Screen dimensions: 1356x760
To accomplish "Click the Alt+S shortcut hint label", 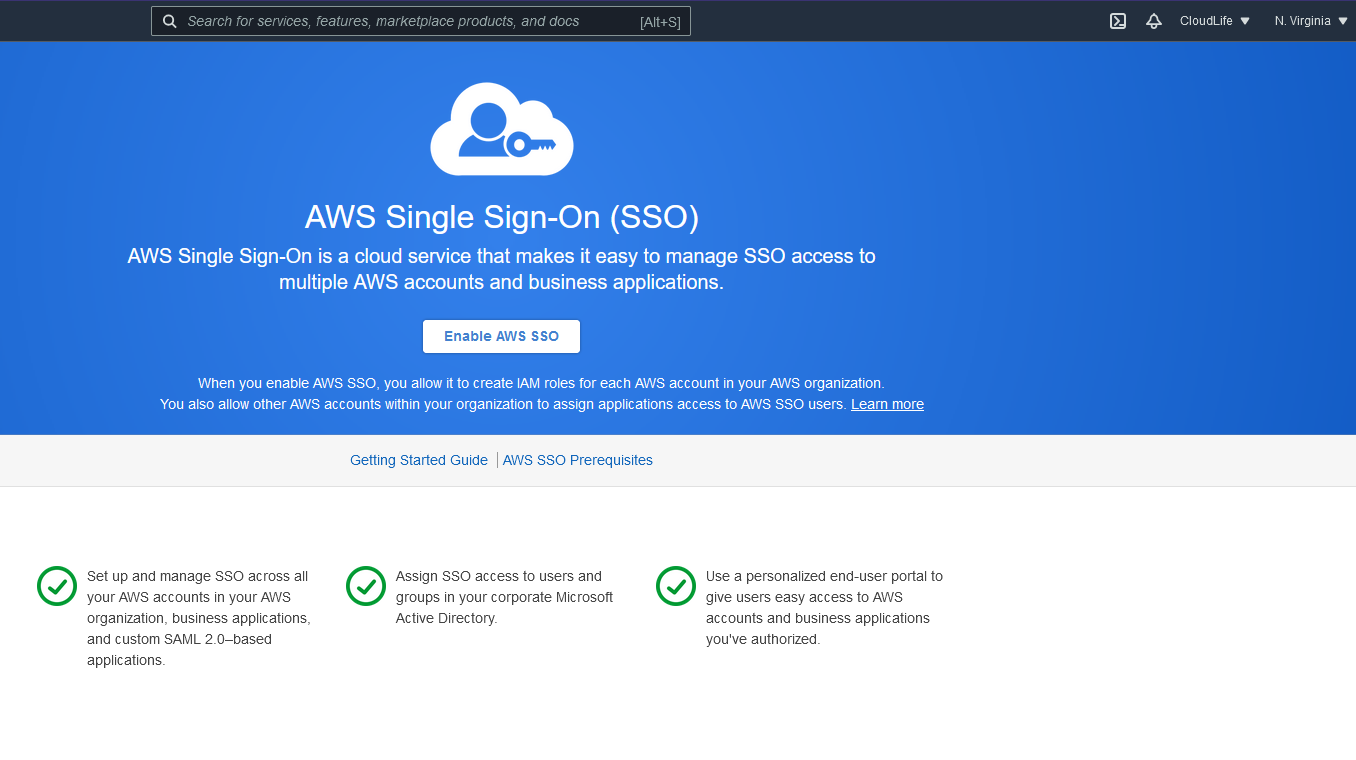I will [662, 21].
